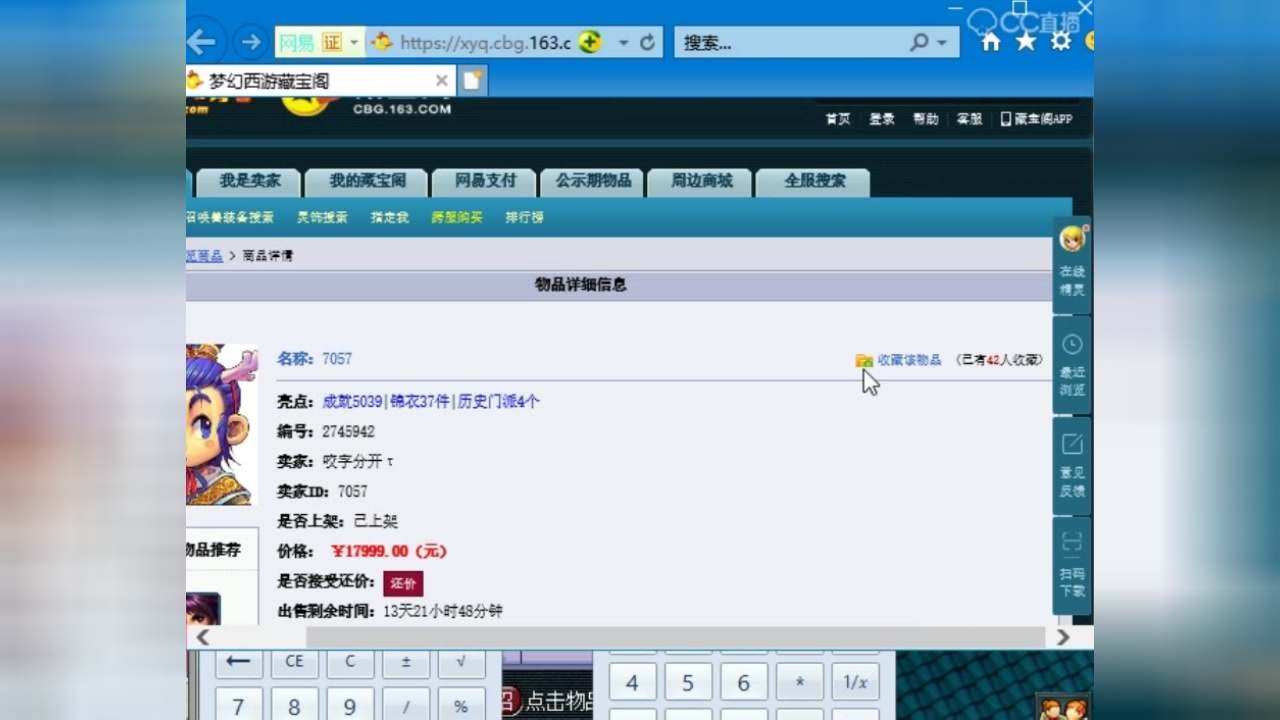Click the address bar URL xyq.cbg.163
Screen dimensions: 1280x720
tap(485, 43)
